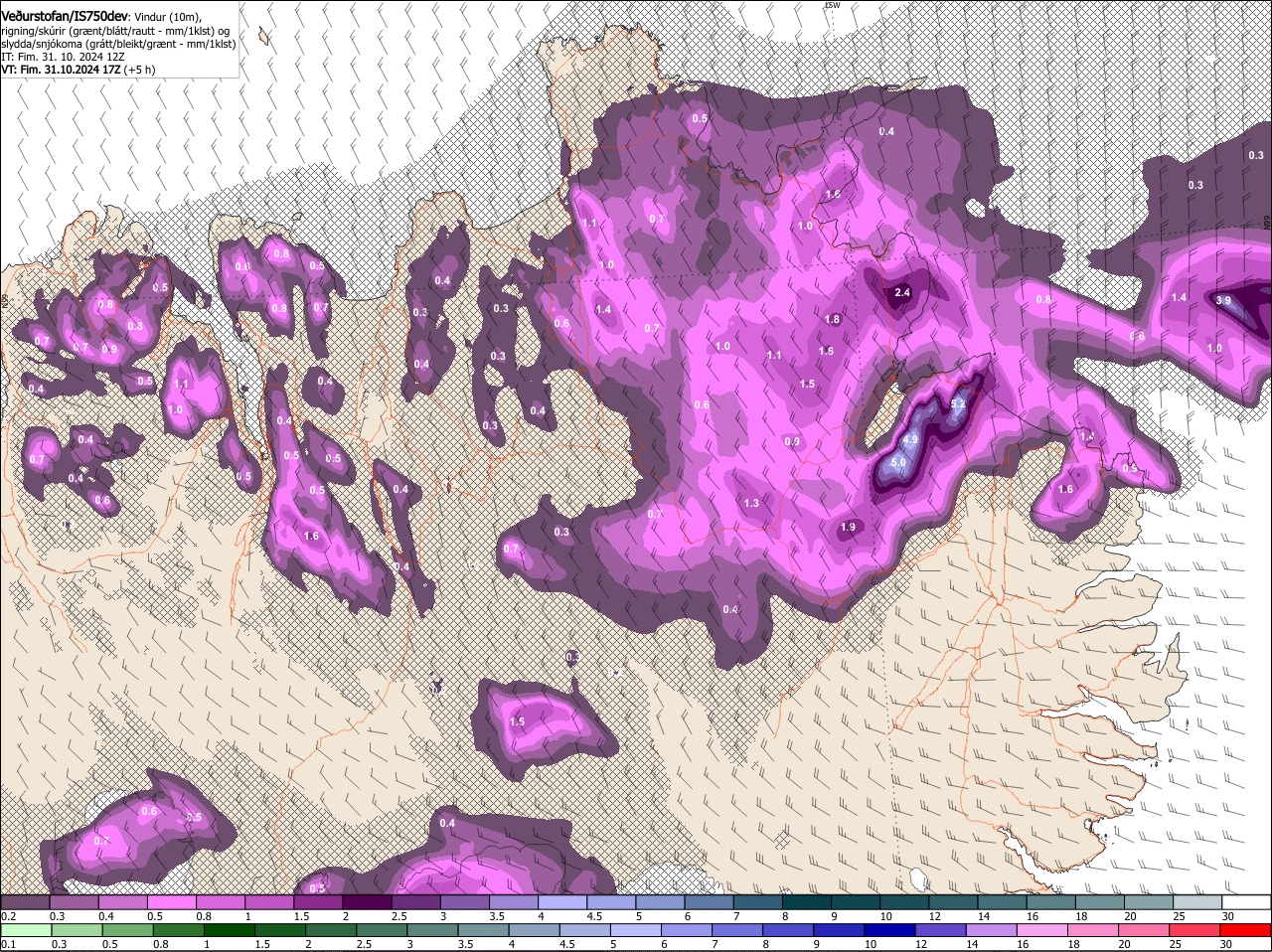Click the 5.2 precipitation value on the map
Image resolution: width=1272 pixels, height=952 pixels.
pyautogui.click(x=958, y=404)
